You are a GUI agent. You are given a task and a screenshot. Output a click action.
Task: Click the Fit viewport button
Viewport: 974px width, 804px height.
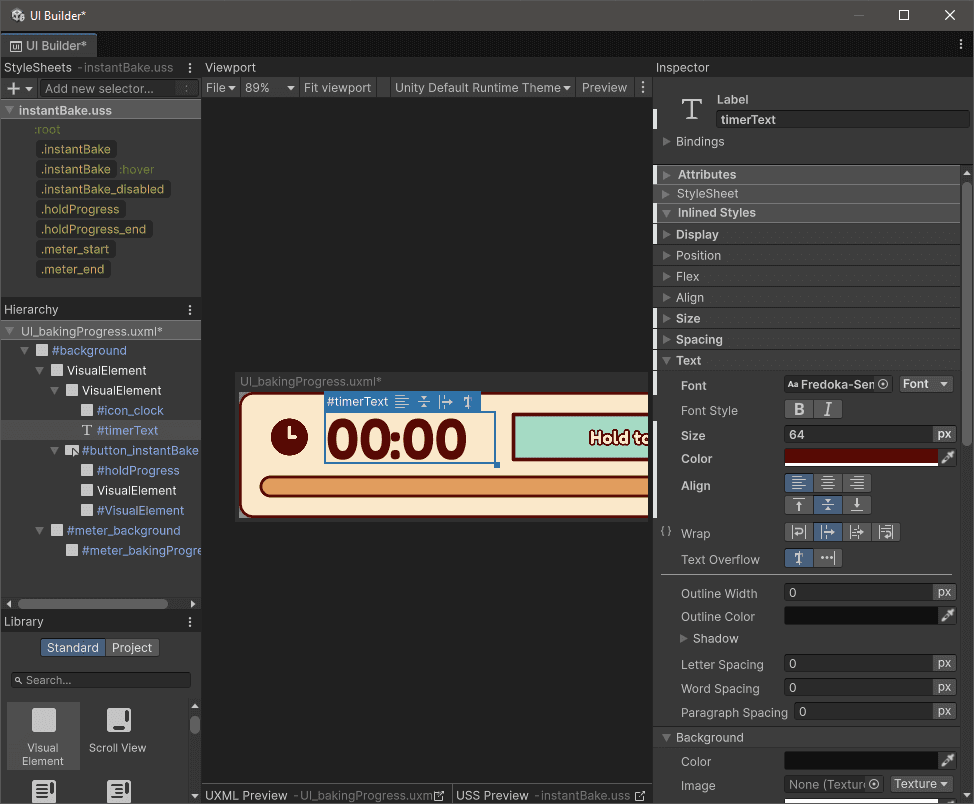337,88
